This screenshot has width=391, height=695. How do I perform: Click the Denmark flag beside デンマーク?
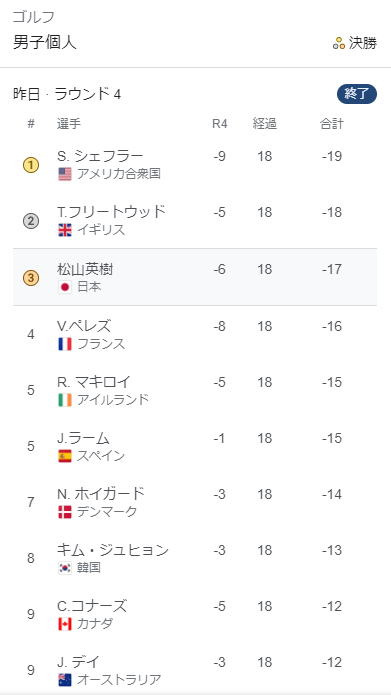pos(65,512)
